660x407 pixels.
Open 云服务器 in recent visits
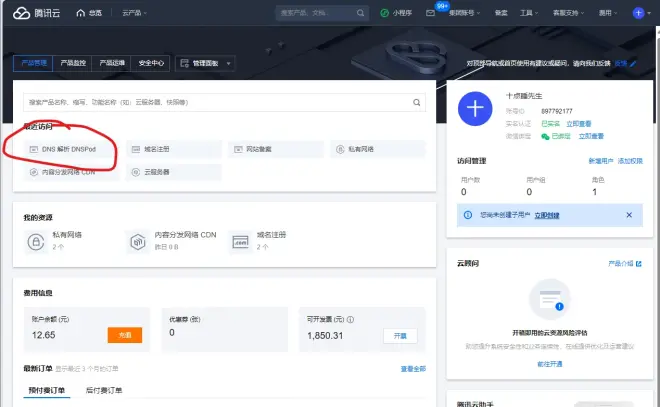tap(173, 172)
